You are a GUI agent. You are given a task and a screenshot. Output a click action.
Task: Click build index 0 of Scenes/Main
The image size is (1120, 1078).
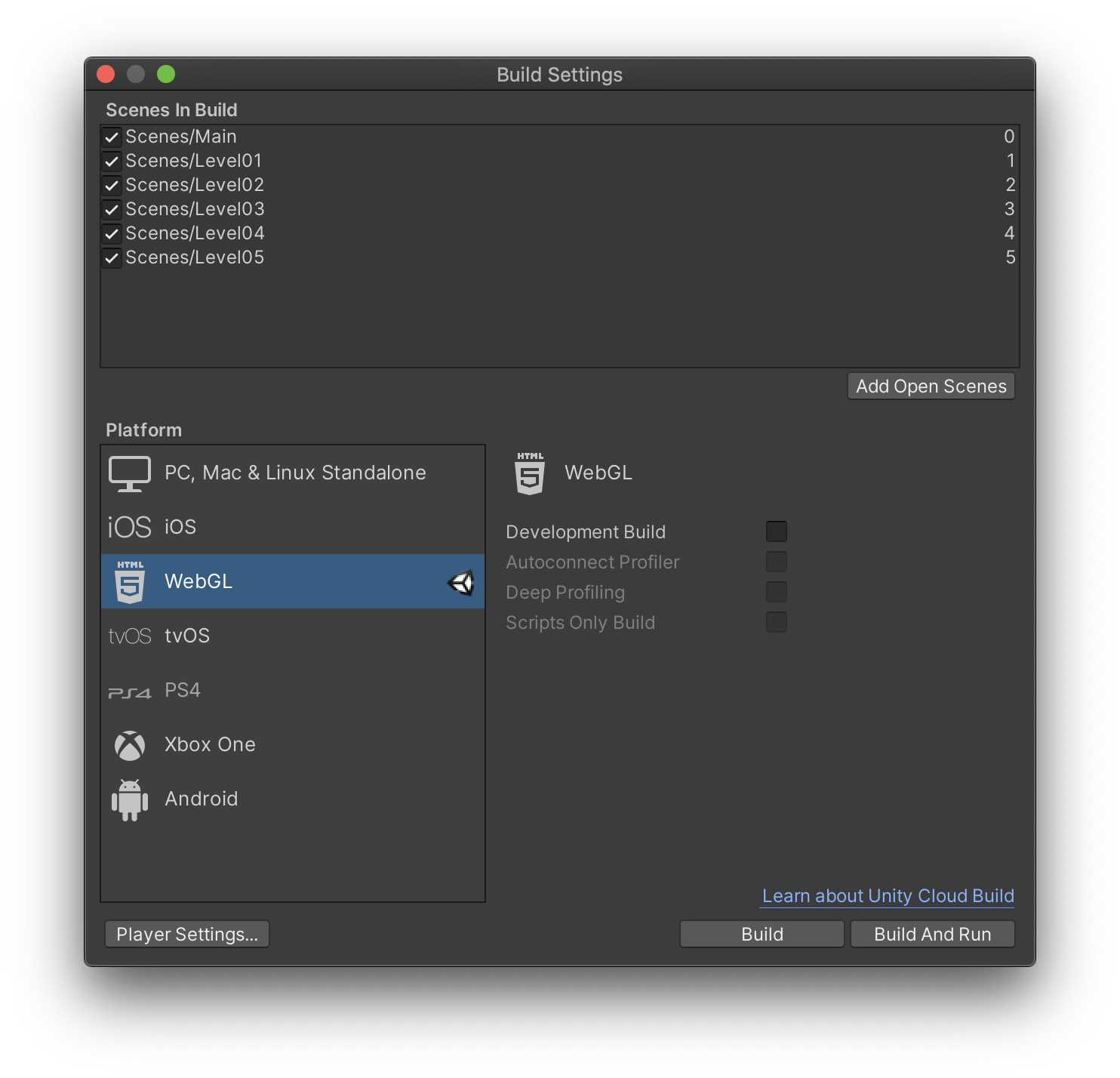(1009, 137)
